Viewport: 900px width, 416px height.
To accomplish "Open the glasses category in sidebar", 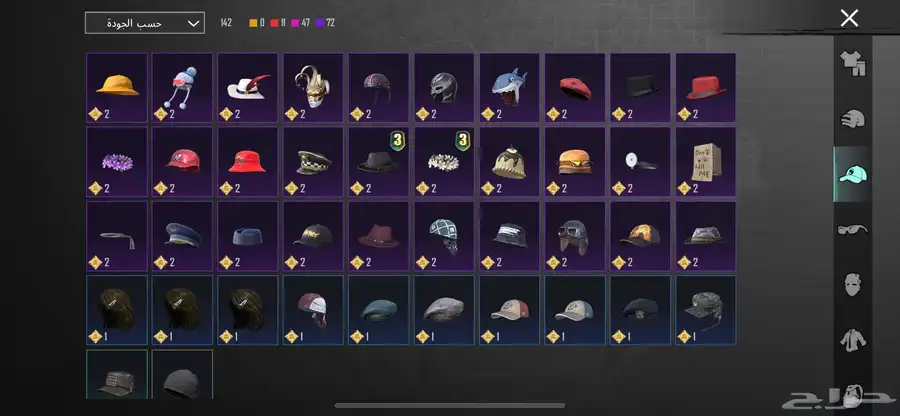I will 852,230.
